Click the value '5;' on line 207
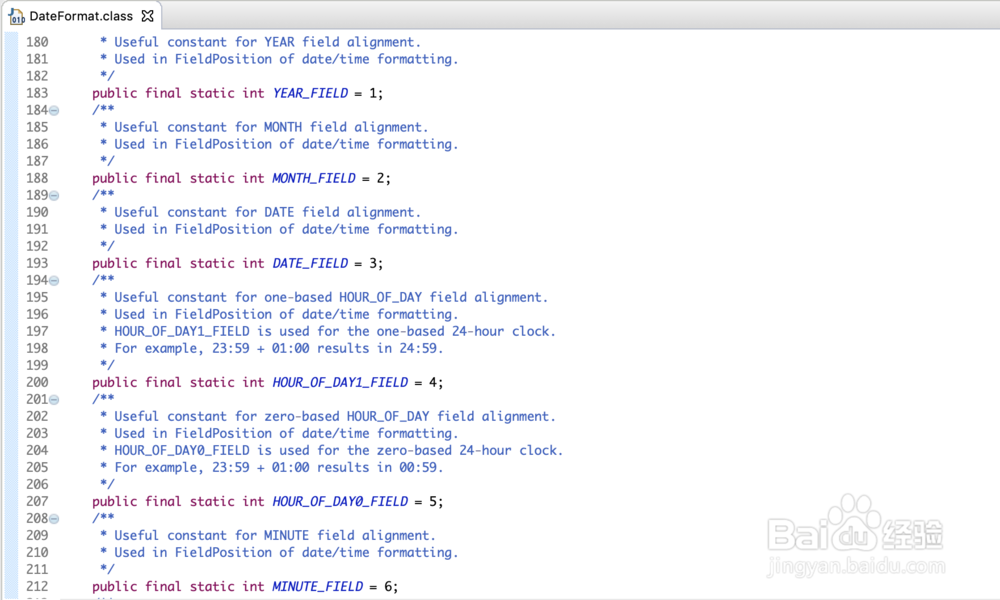Viewport: 1000px width, 600px height. (436, 501)
